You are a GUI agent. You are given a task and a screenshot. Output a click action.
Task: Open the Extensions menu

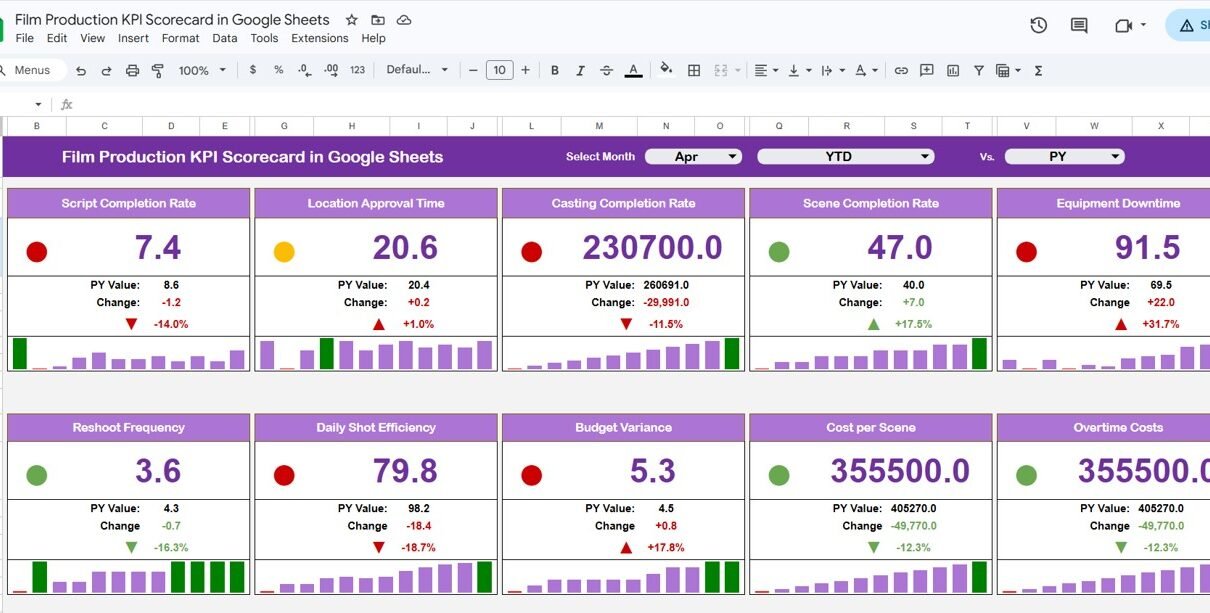(x=319, y=38)
